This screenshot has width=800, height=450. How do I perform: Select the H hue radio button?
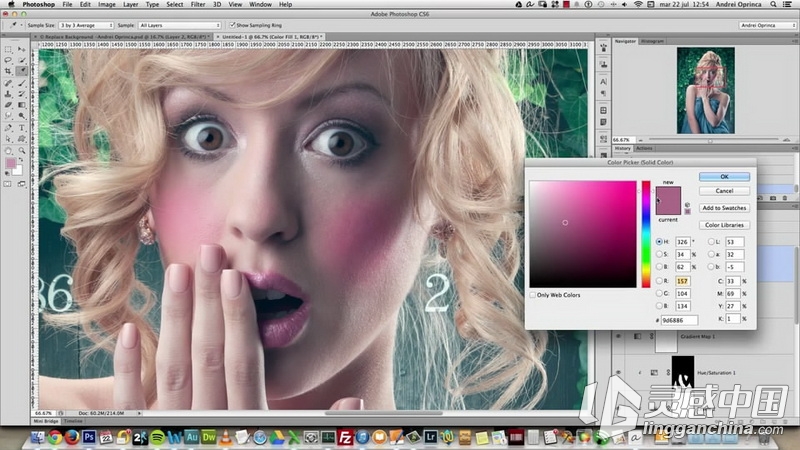[659, 241]
